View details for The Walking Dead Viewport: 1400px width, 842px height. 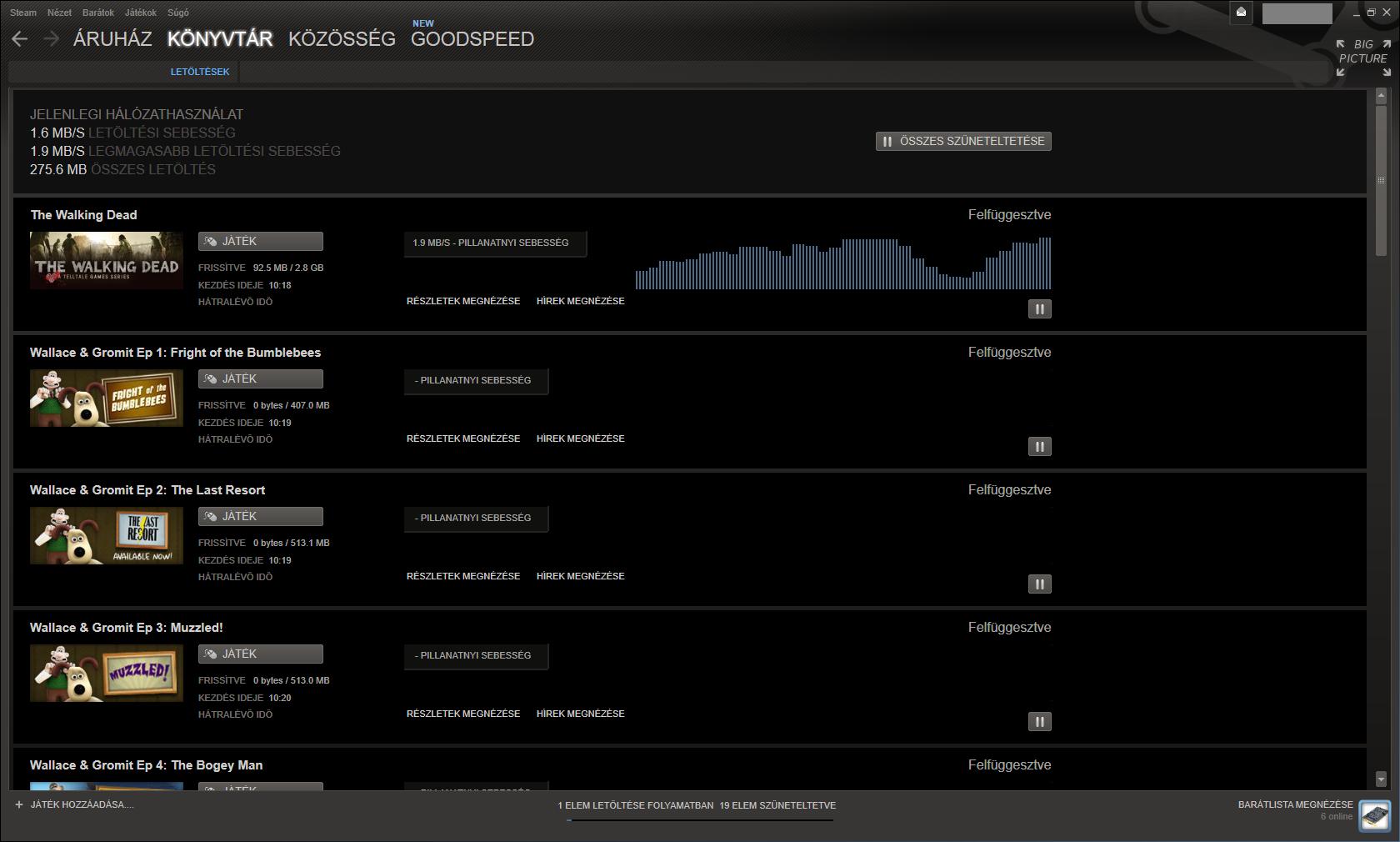click(463, 301)
